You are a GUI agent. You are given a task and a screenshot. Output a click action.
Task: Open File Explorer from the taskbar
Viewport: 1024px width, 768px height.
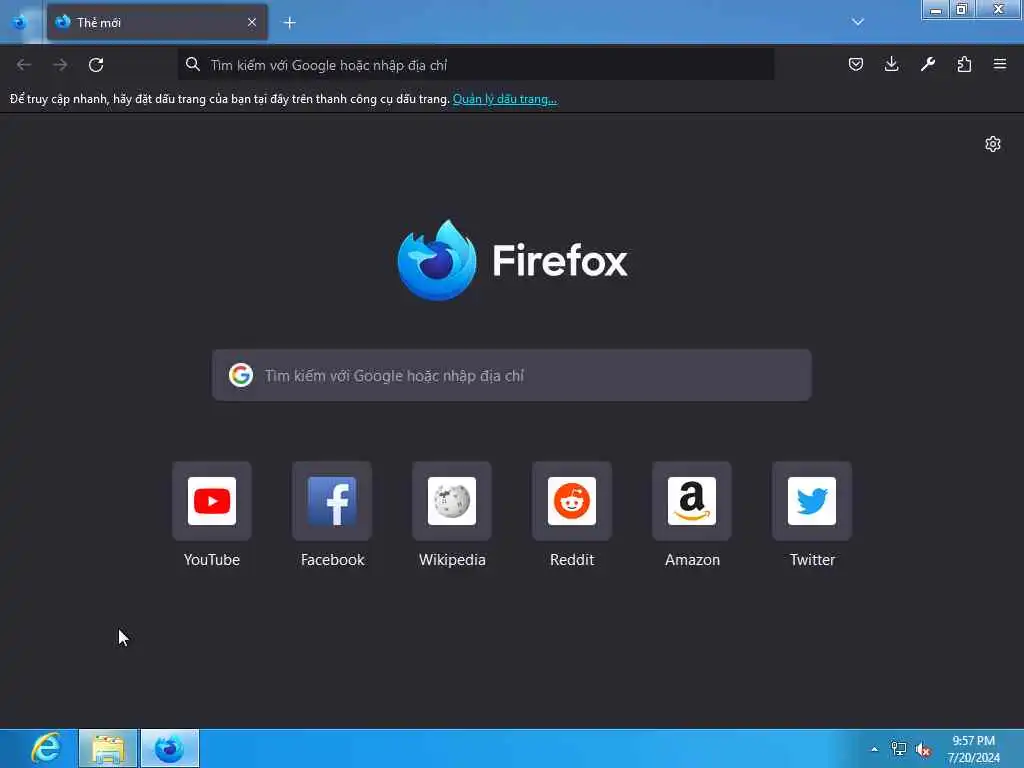coord(108,748)
